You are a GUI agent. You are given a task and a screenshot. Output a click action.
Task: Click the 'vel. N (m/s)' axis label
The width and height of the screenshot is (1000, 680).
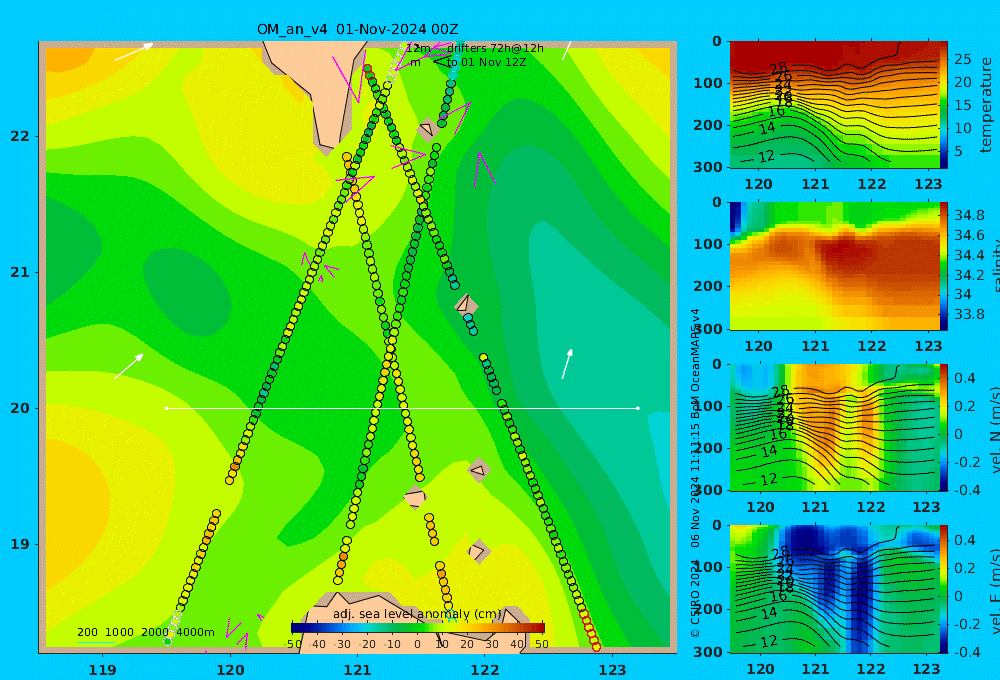coord(994,429)
